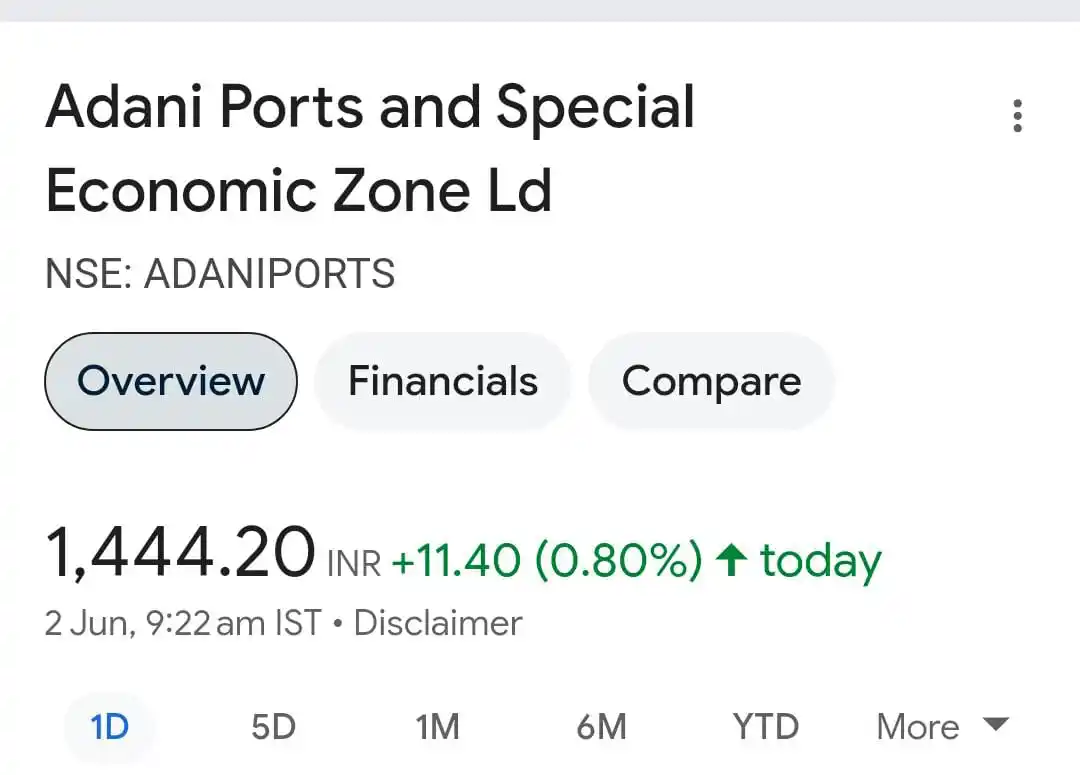1080x775 pixels.
Task: Switch chart to the 1M range
Action: point(436,727)
